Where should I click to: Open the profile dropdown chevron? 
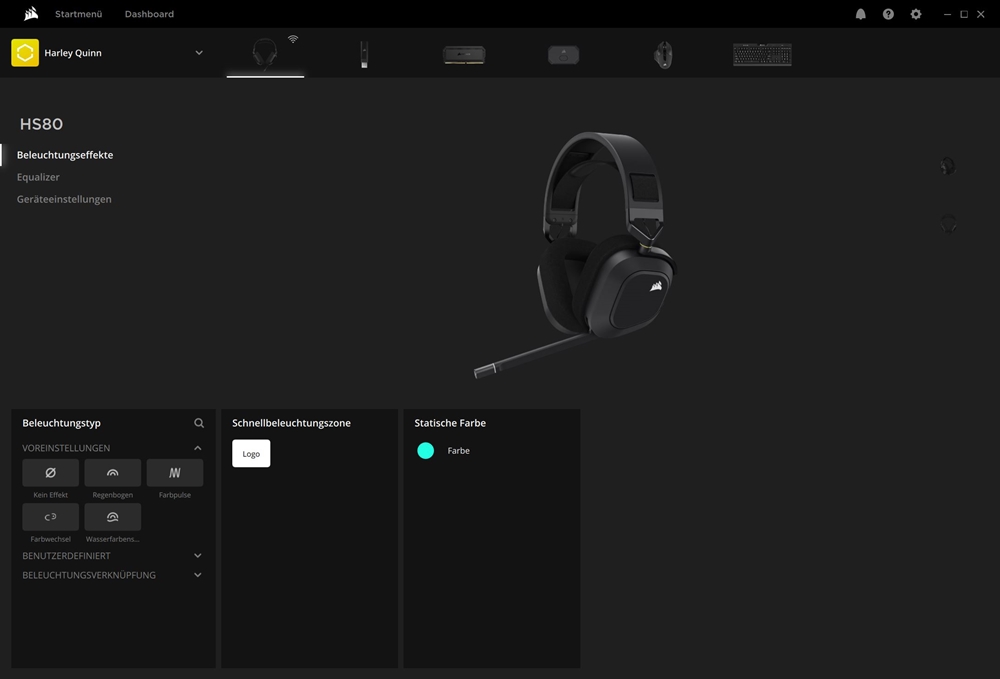click(199, 53)
